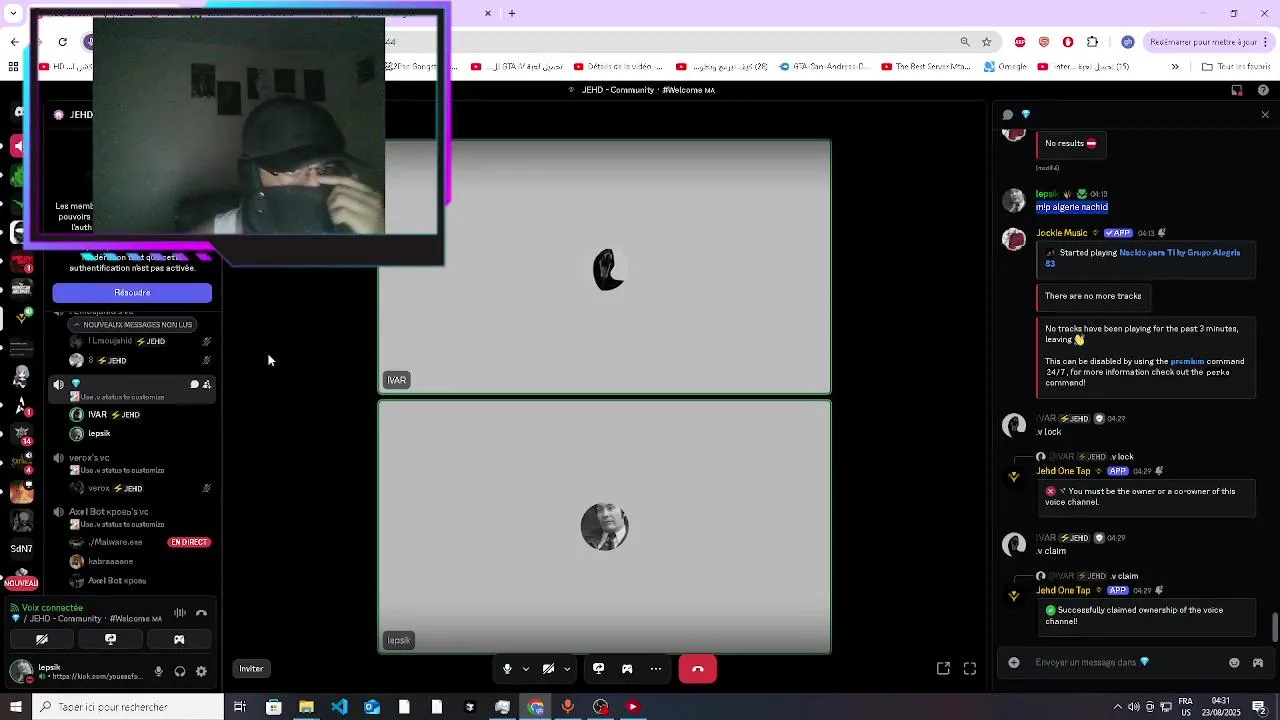
Task: Open Tous les favoris folder
Action: [x=1236, y=67]
